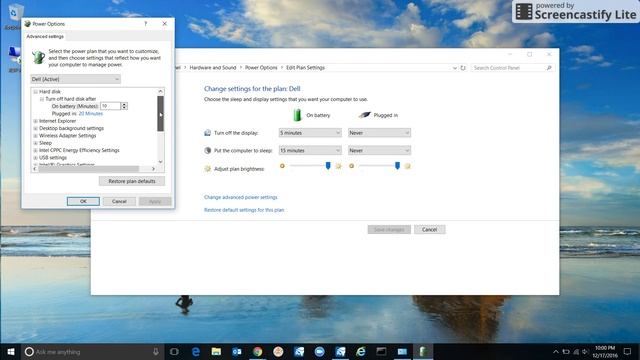Expand the USB settings node
This screenshot has height=360, width=640.
tap(36, 158)
